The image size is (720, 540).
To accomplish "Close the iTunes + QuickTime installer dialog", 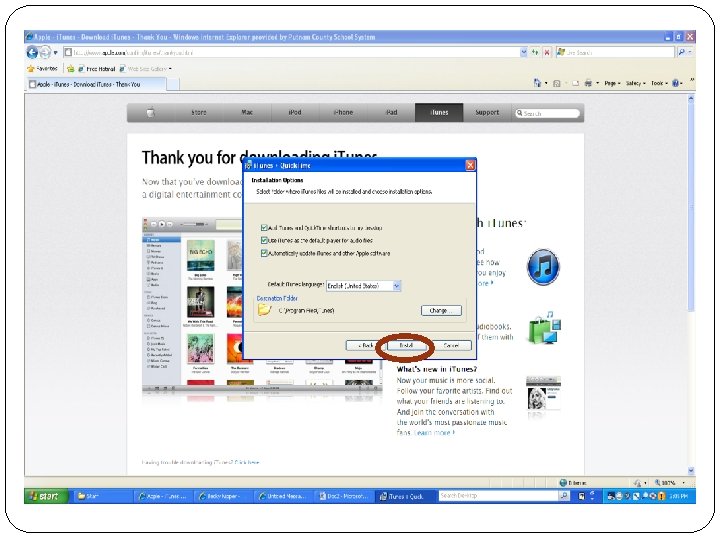I will (470, 165).
